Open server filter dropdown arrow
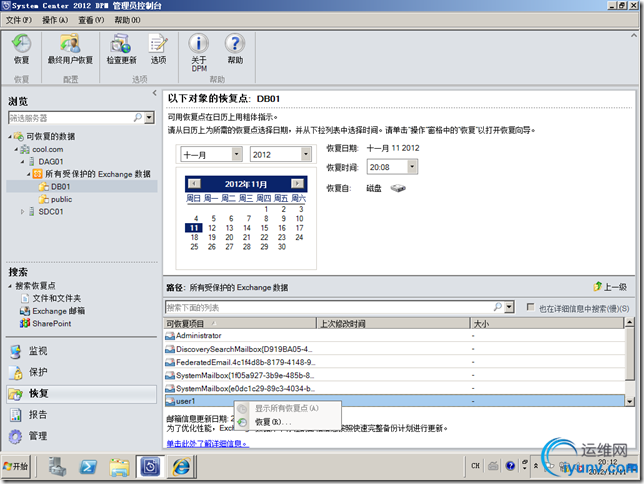The height and width of the screenshot is (484, 644). click(149, 118)
